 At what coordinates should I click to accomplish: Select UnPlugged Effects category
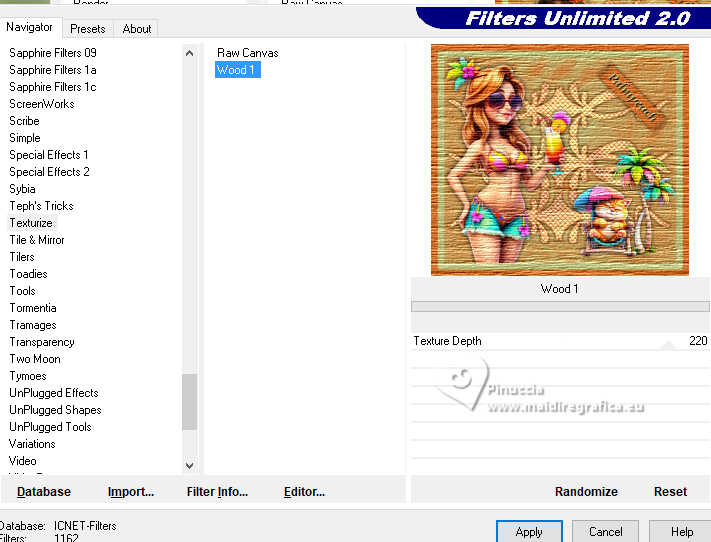coord(54,393)
